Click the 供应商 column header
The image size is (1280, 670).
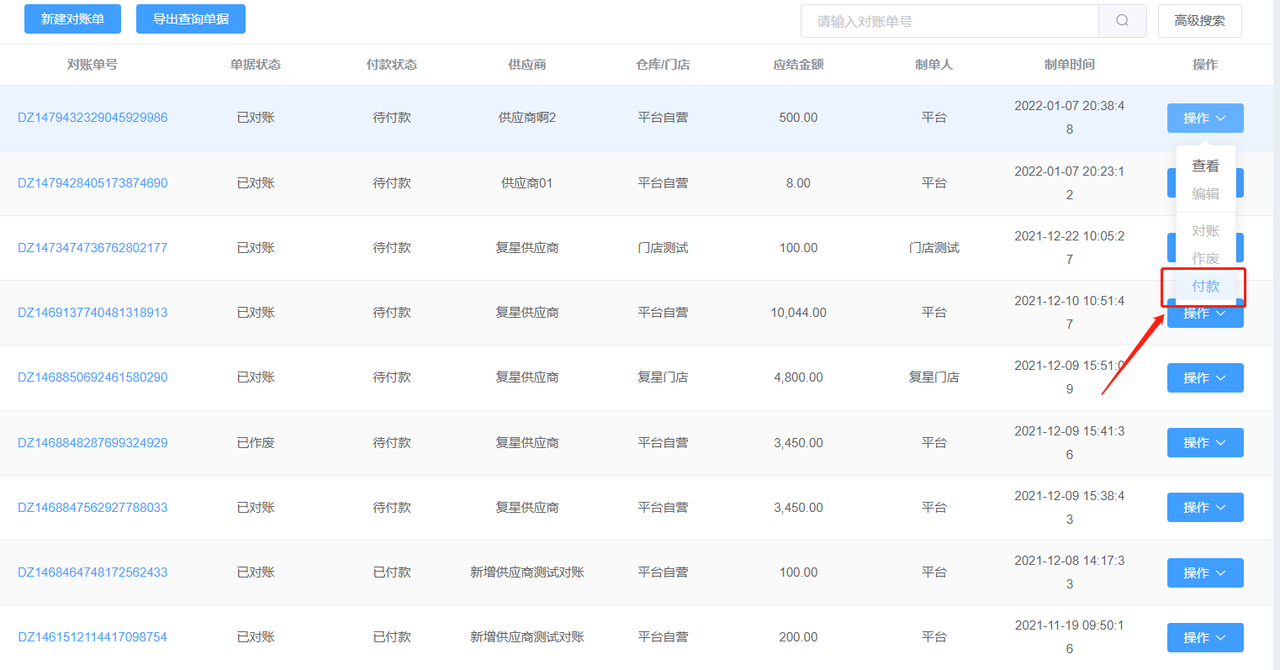(527, 65)
